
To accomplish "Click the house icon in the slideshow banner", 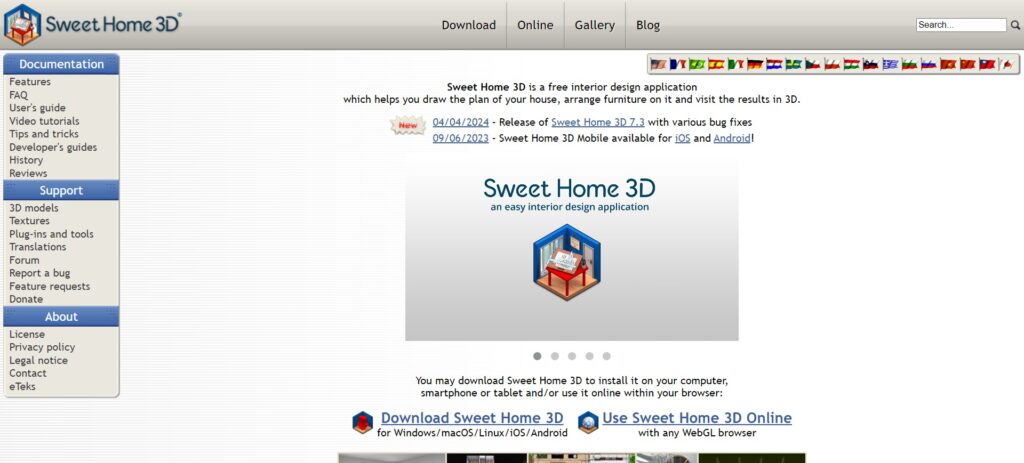I will click(566, 262).
